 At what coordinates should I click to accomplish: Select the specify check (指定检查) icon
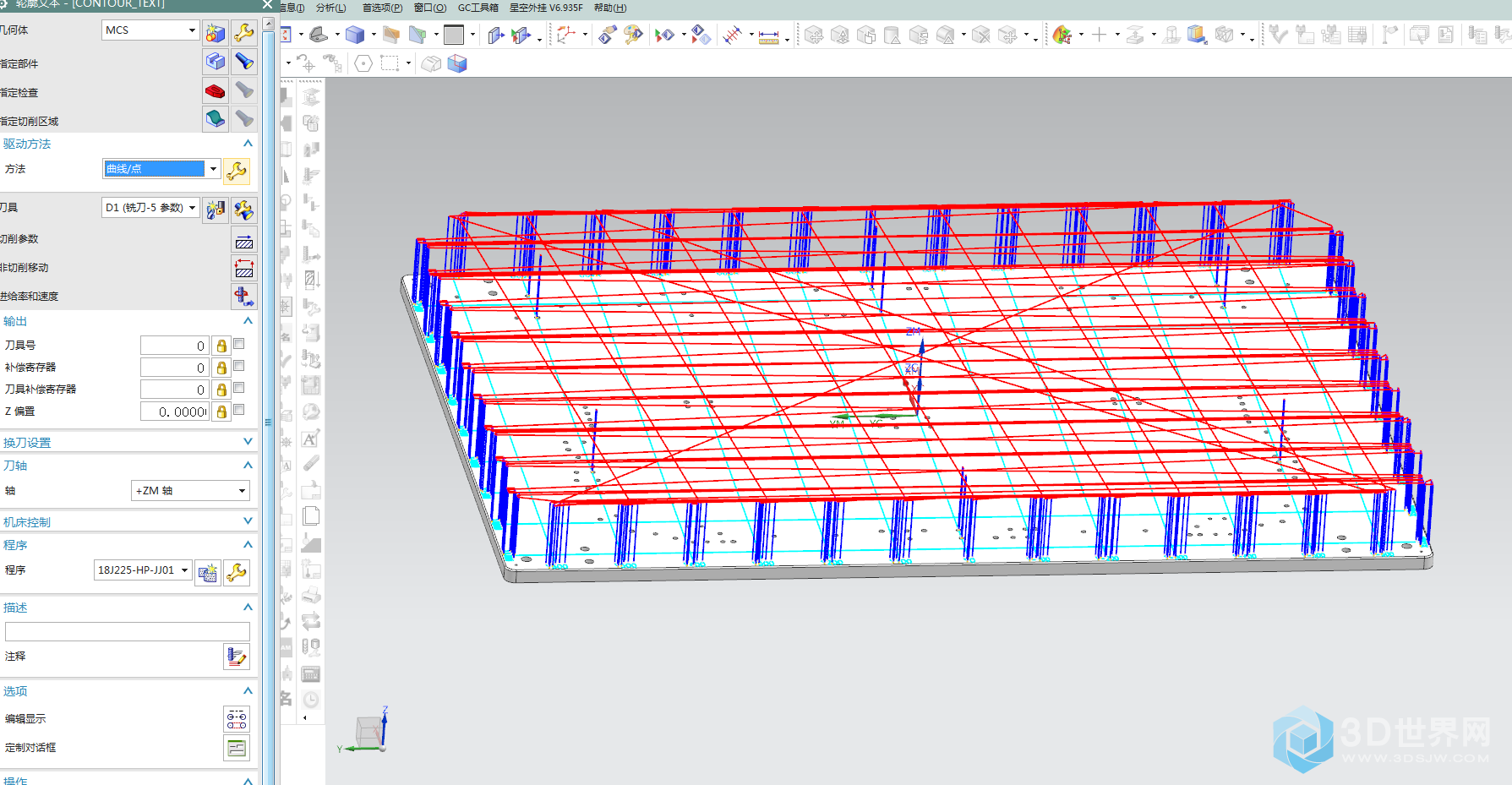click(216, 90)
